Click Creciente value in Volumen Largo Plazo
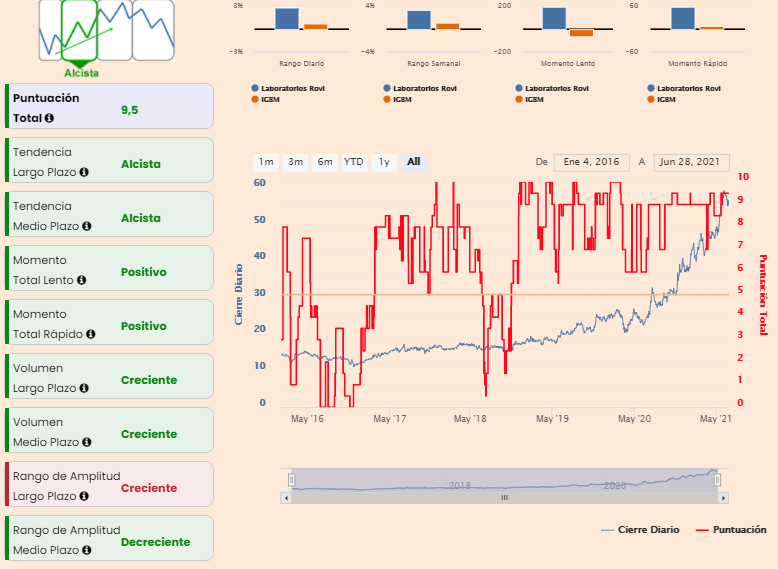Image resolution: width=778 pixels, height=569 pixels. pos(149,380)
